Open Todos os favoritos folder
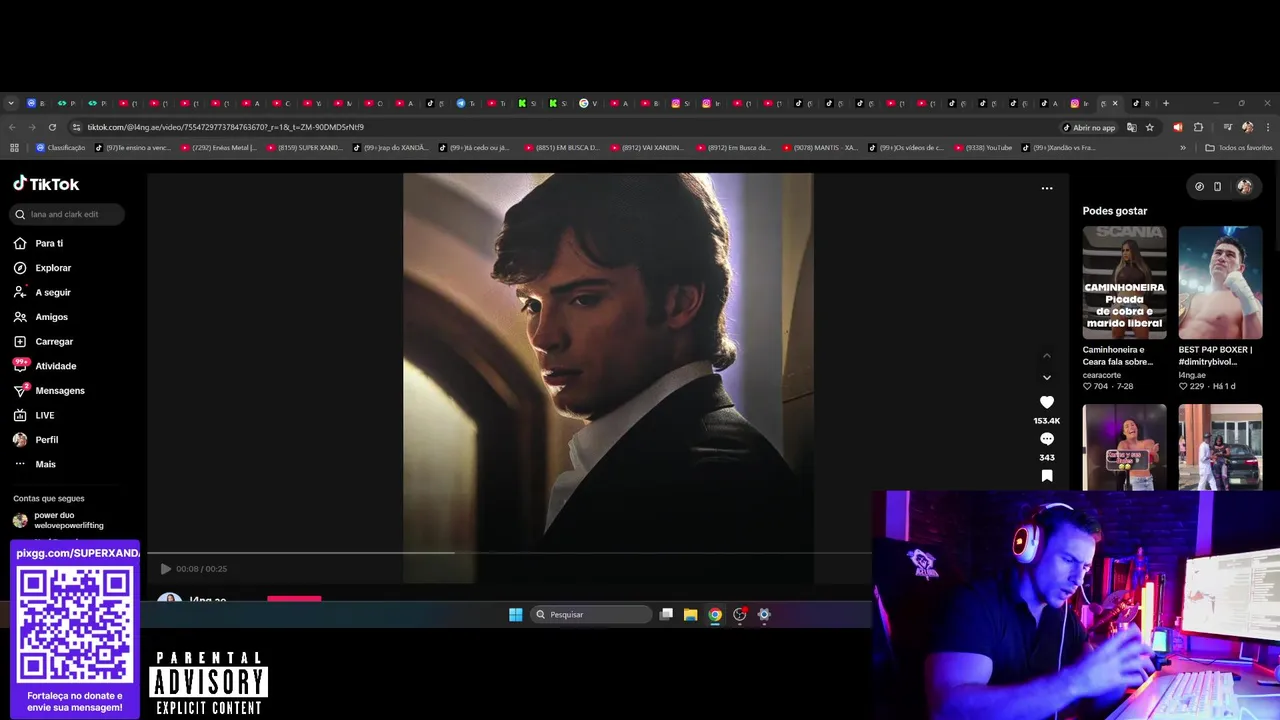The height and width of the screenshot is (720, 1280). (1238, 148)
